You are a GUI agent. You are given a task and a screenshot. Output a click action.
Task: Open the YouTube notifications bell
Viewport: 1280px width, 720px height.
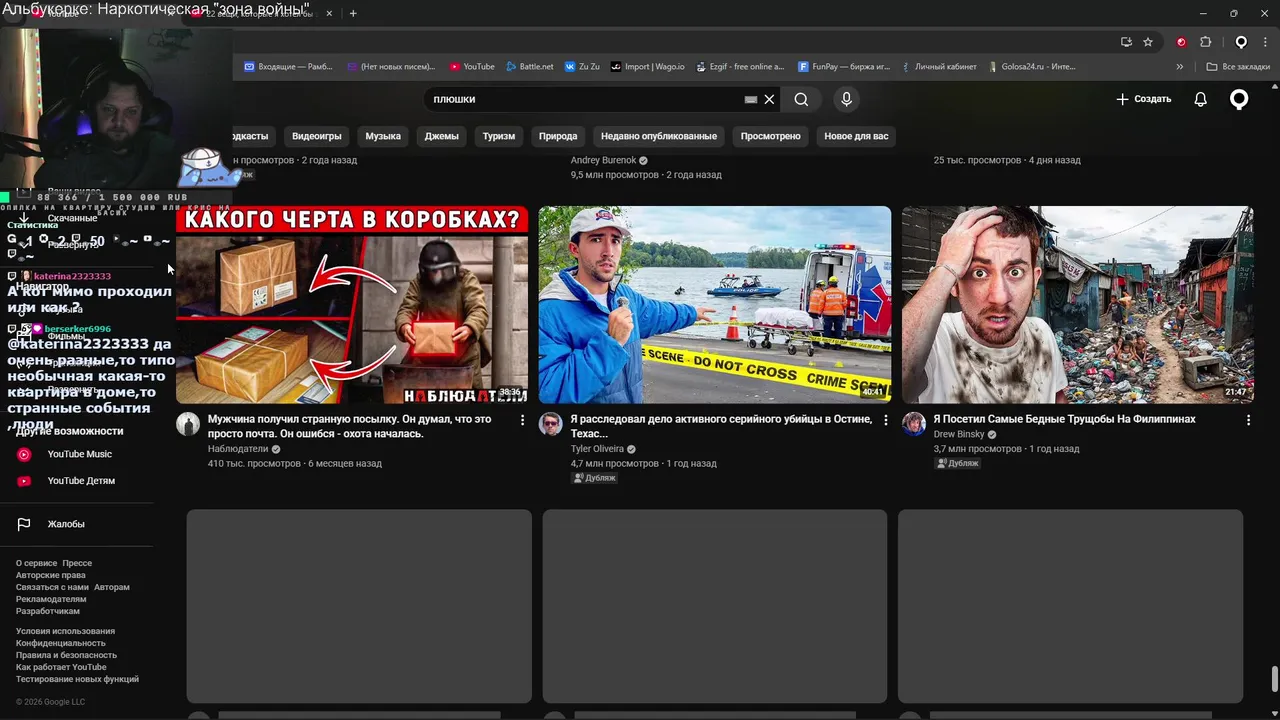click(1200, 99)
